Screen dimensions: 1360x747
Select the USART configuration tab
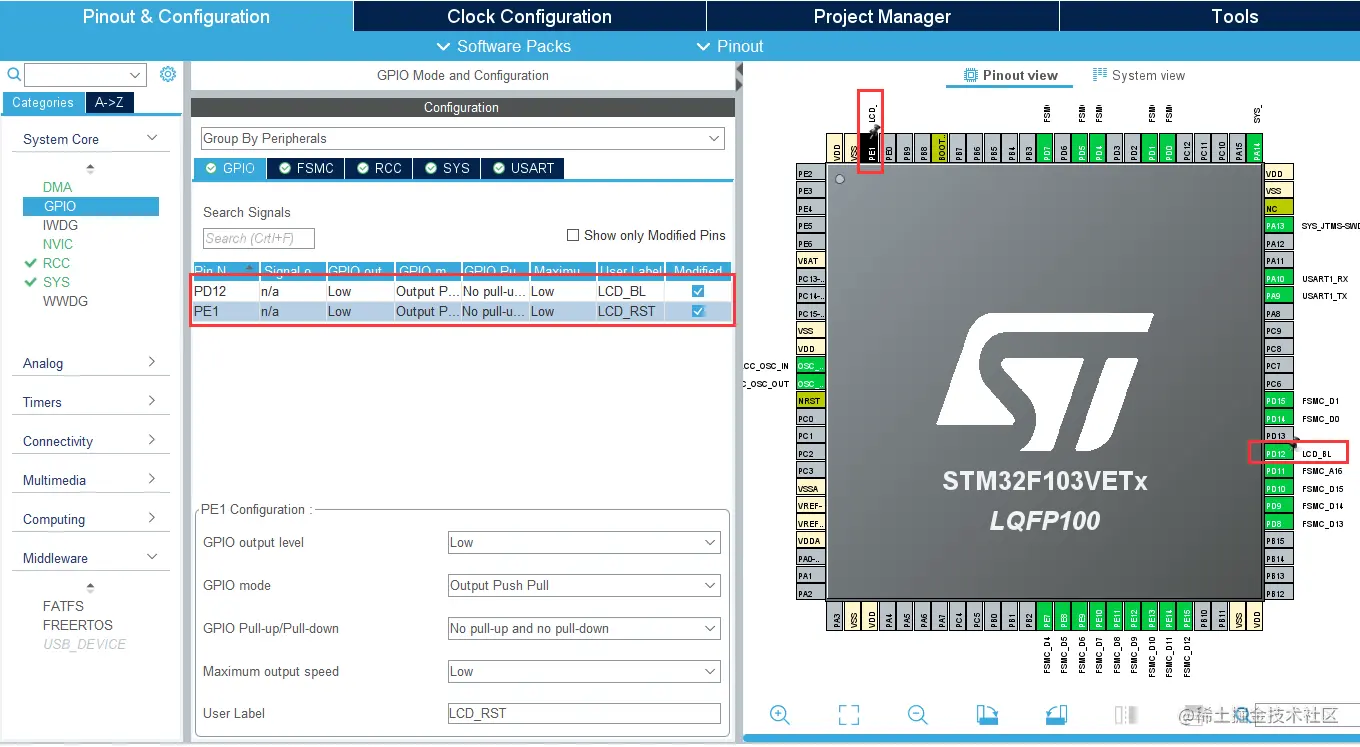point(523,168)
